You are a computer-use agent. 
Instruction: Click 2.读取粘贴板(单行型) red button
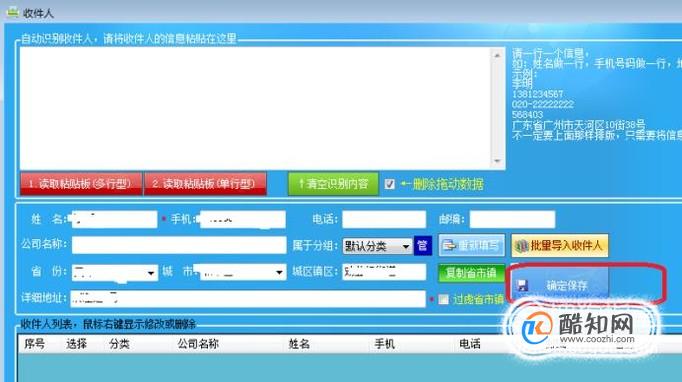click(205, 184)
